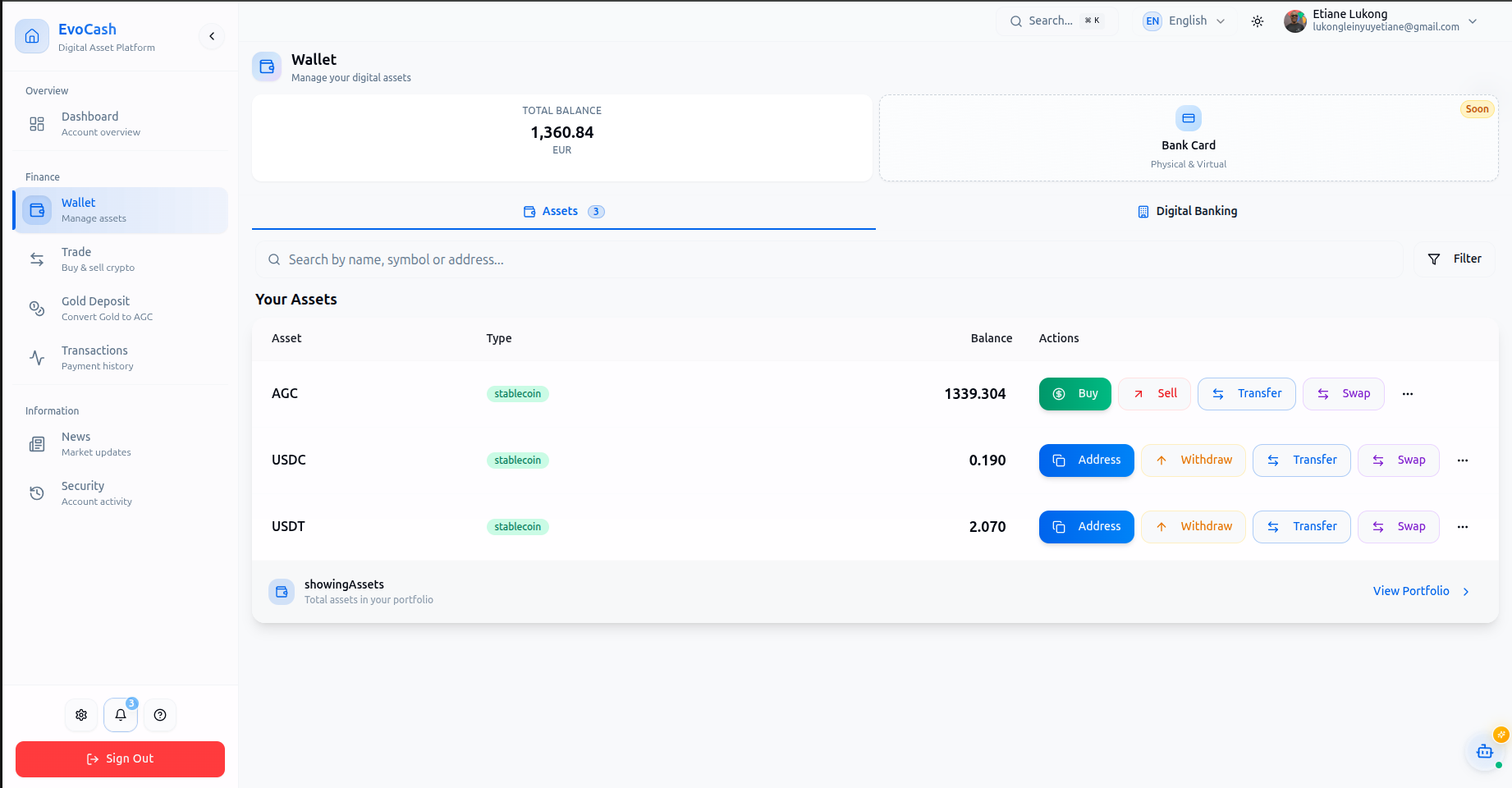Open the more actions menu for USDC
Image resolution: width=1512 pixels, height=788 pixels.
click(1462, 460)
